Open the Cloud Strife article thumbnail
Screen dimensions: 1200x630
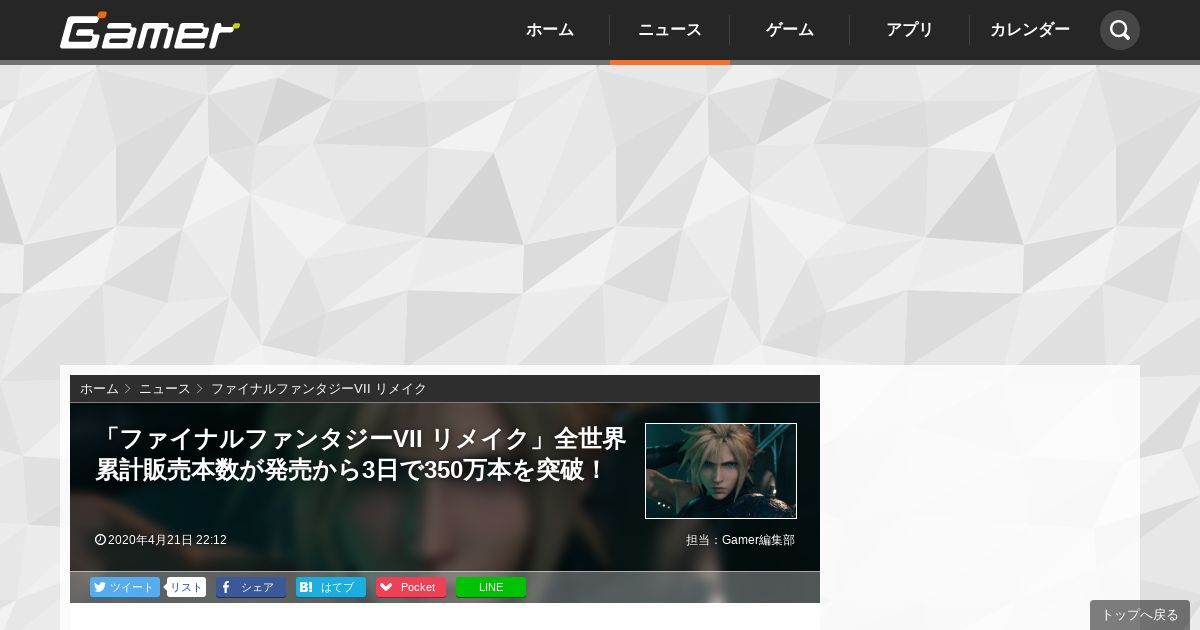click(721, 471)
